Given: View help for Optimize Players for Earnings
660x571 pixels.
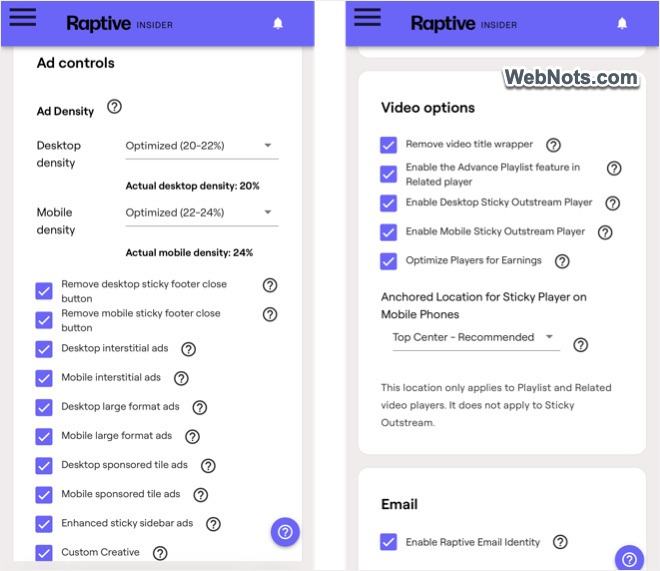Looking at the screenshot, I should pyautogui.click(x=562, y=261).
